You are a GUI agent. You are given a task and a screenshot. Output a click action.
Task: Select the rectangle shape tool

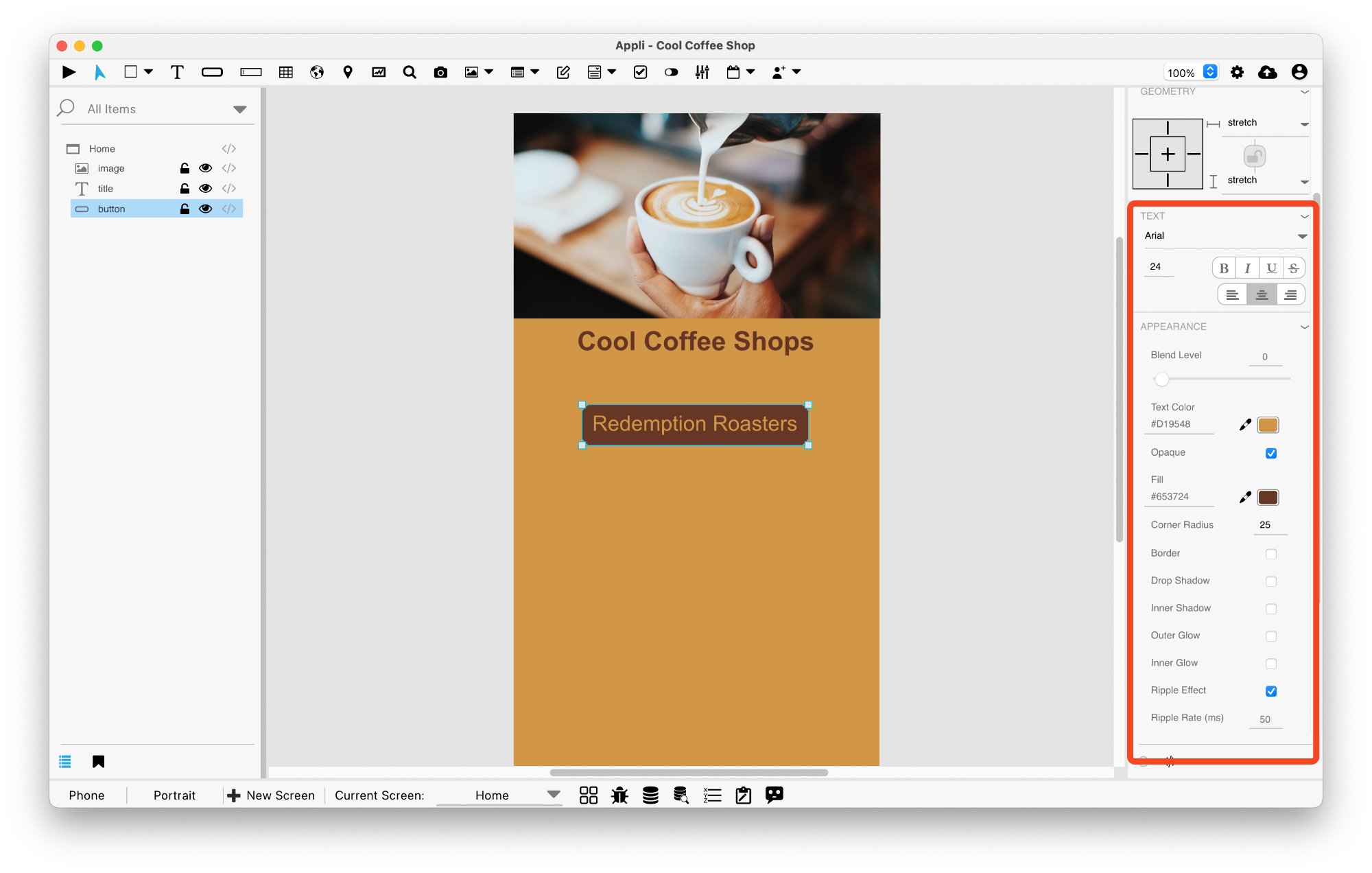pos(130,71)
